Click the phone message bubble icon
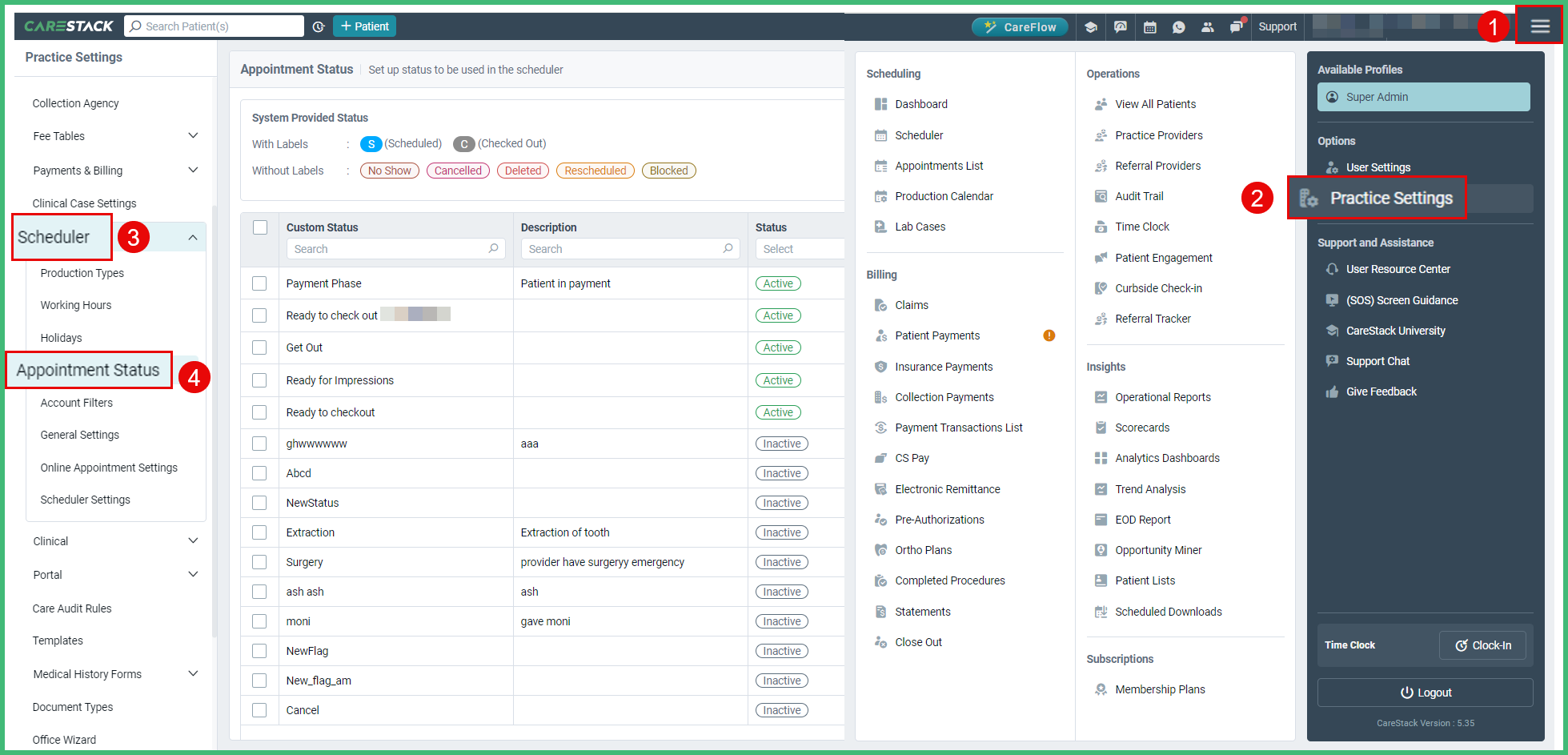This screenshot has height=755, width=1568. [1178, 27]
